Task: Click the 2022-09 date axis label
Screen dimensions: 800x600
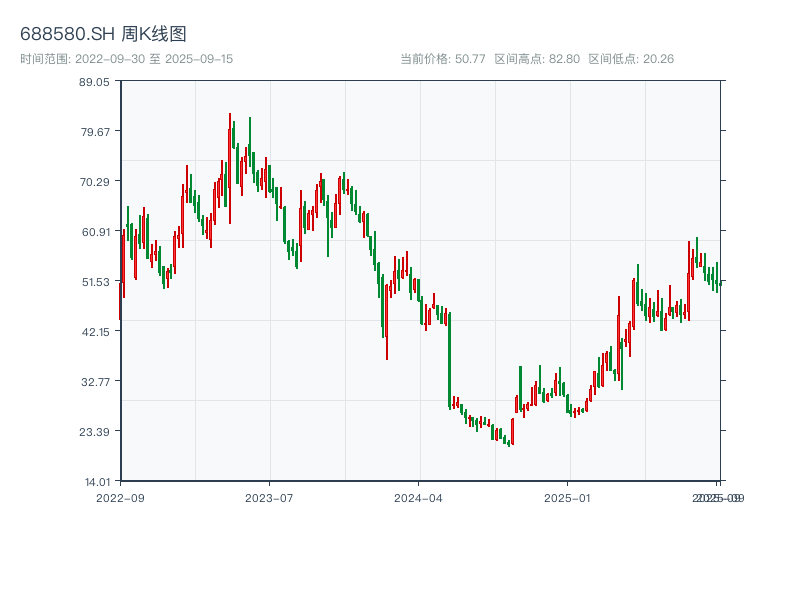Action: coord(120,497)
